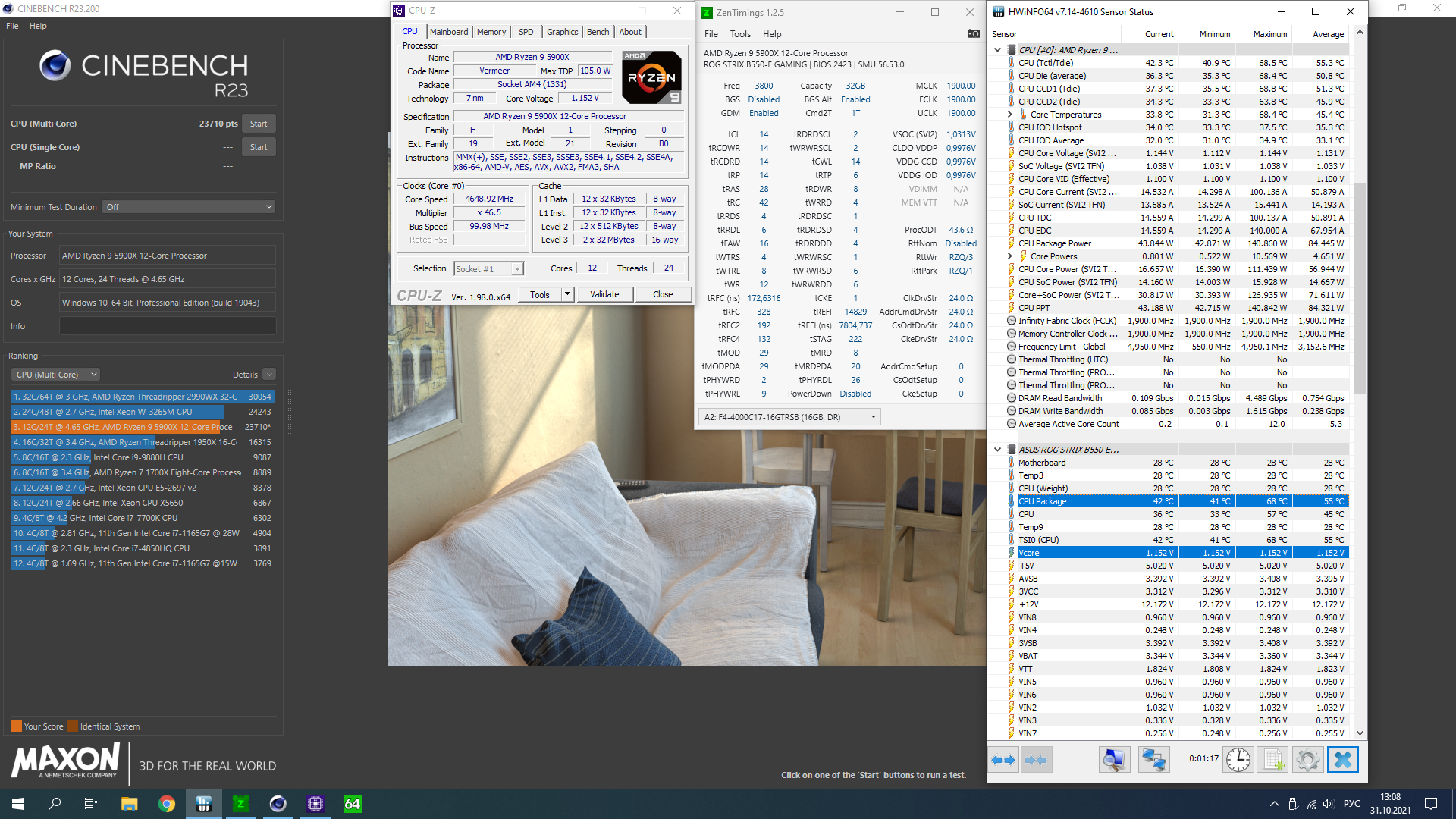Click ZenTimings screenshot camera icon
Screen dimensions: 1456x819
(973, 33)
